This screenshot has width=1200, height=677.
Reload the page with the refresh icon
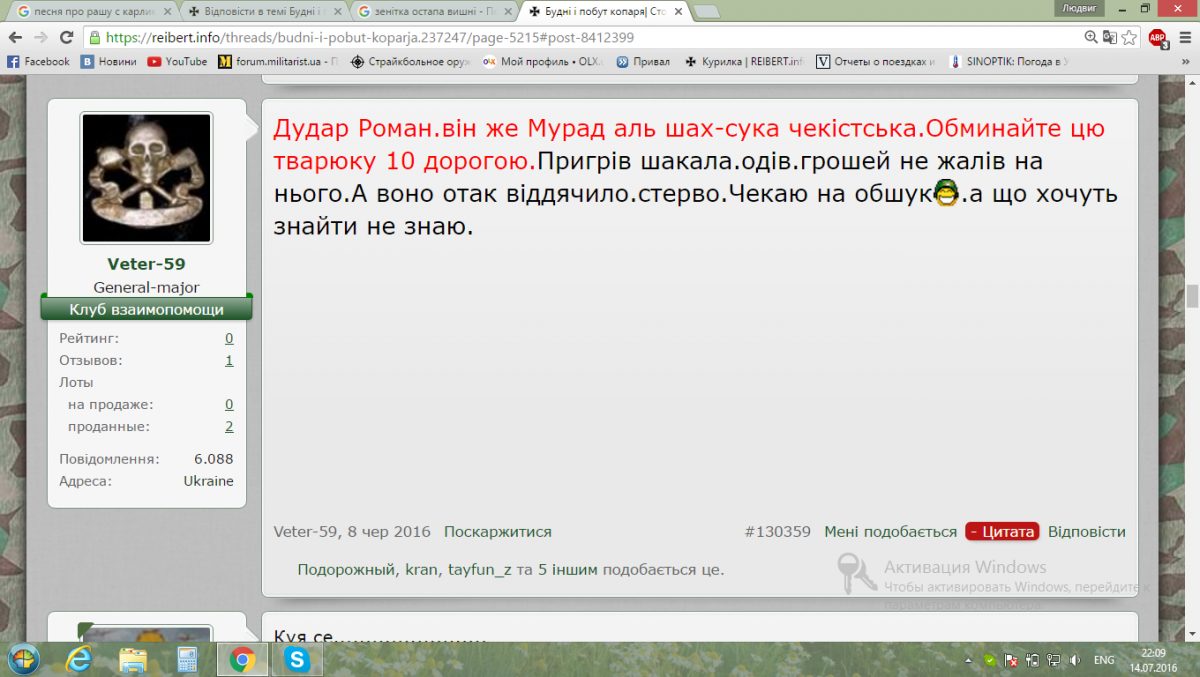tap(67, 37)
